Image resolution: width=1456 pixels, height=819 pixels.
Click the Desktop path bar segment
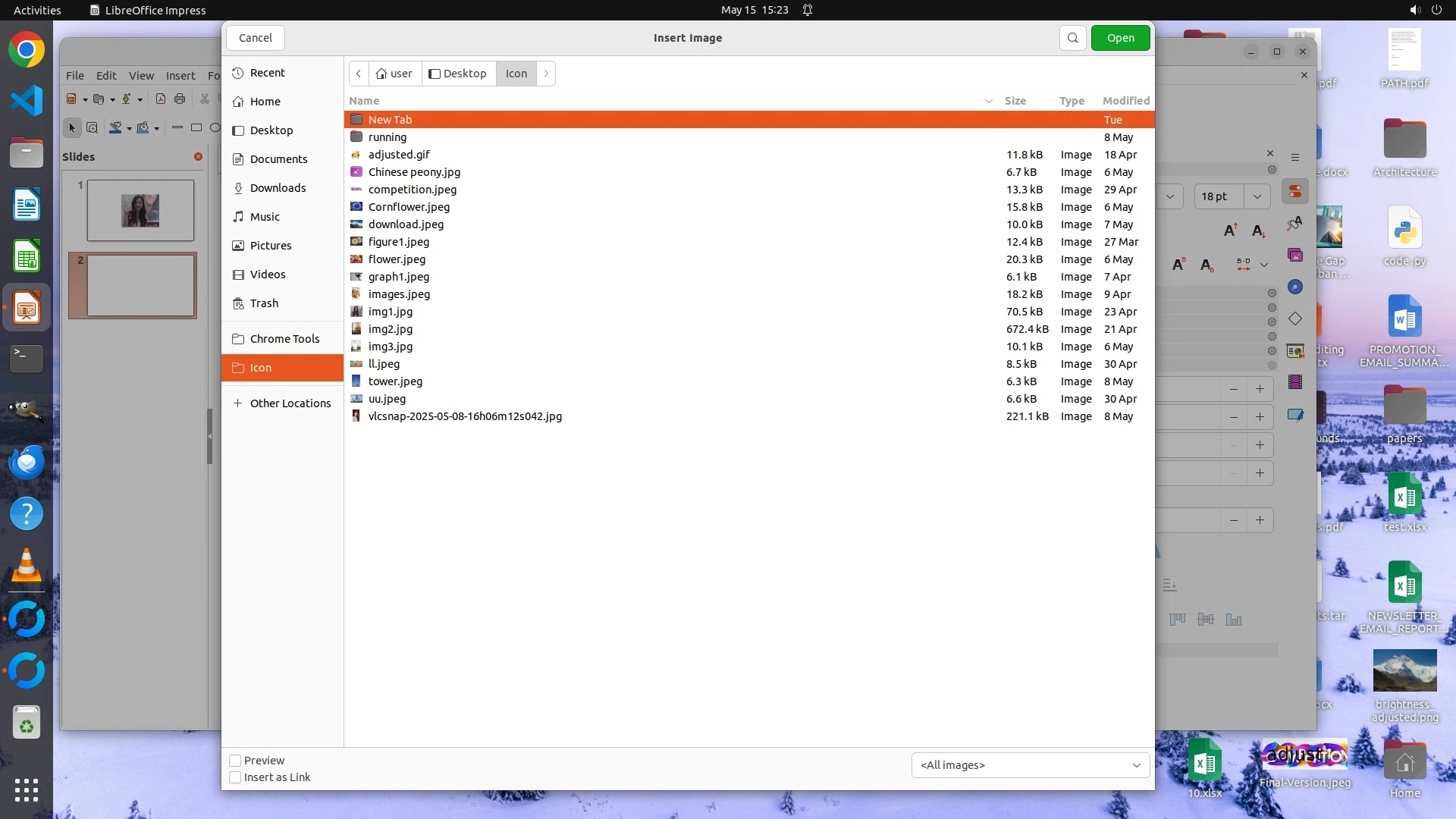(458, 74)
